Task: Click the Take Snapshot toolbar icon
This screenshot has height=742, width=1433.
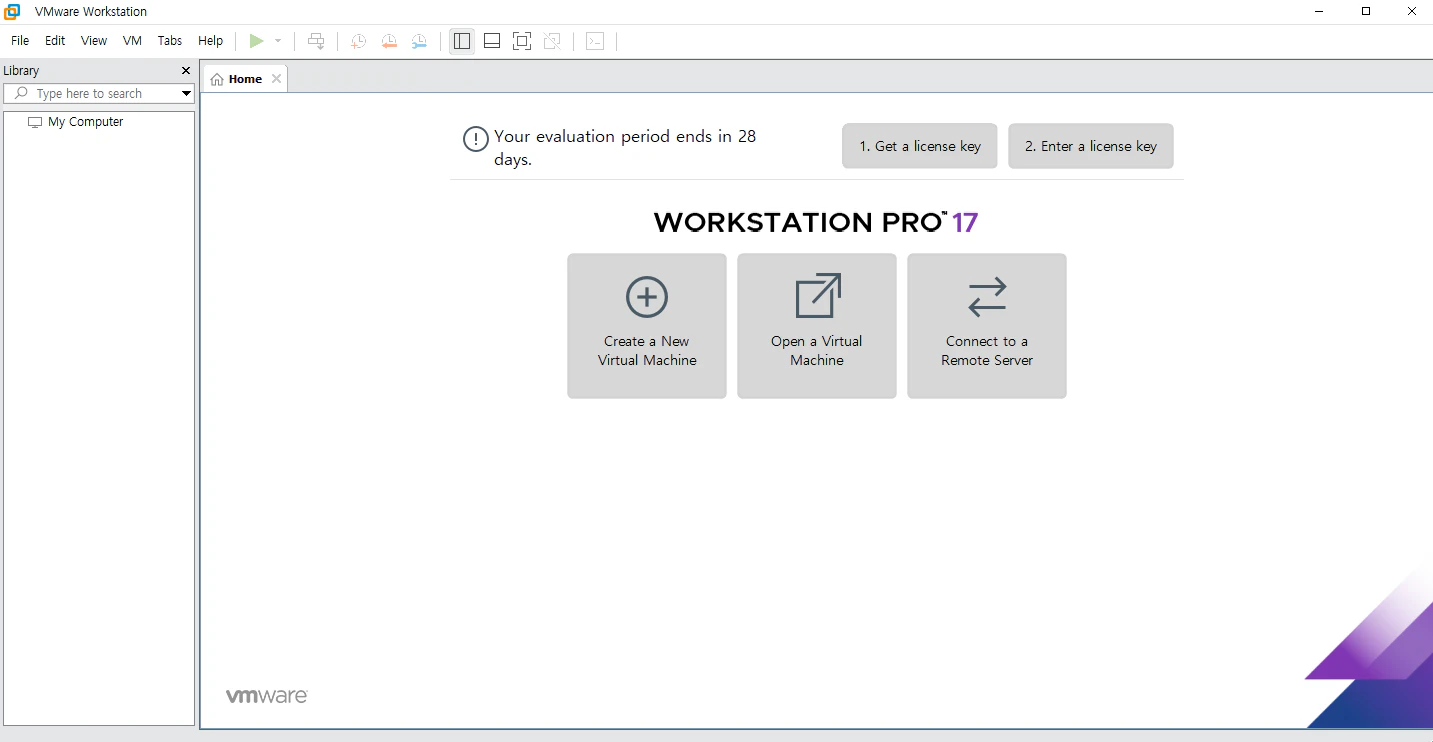Action: click(x=358, y=41)
